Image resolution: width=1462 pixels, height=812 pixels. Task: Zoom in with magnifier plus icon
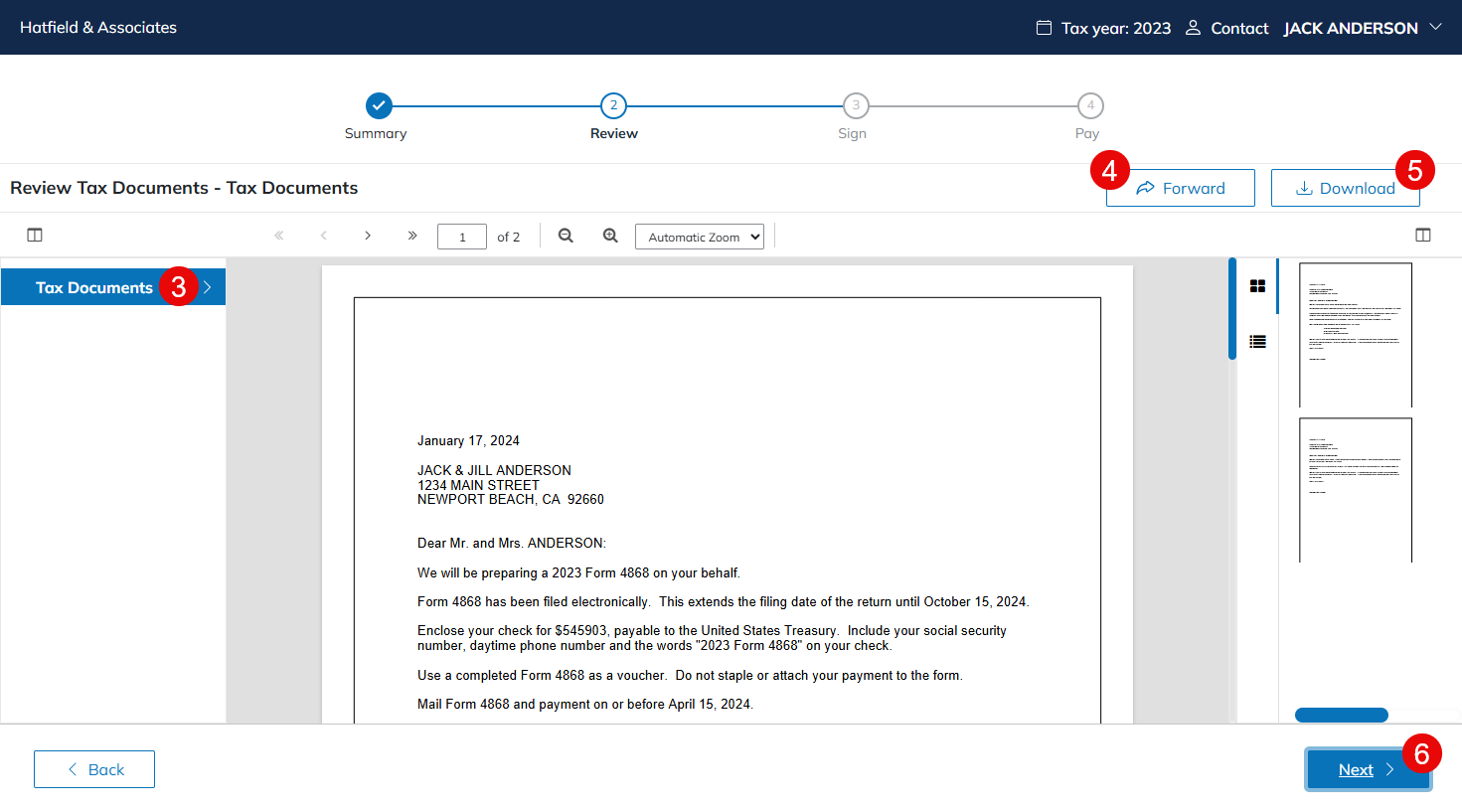tap(610, 236)
